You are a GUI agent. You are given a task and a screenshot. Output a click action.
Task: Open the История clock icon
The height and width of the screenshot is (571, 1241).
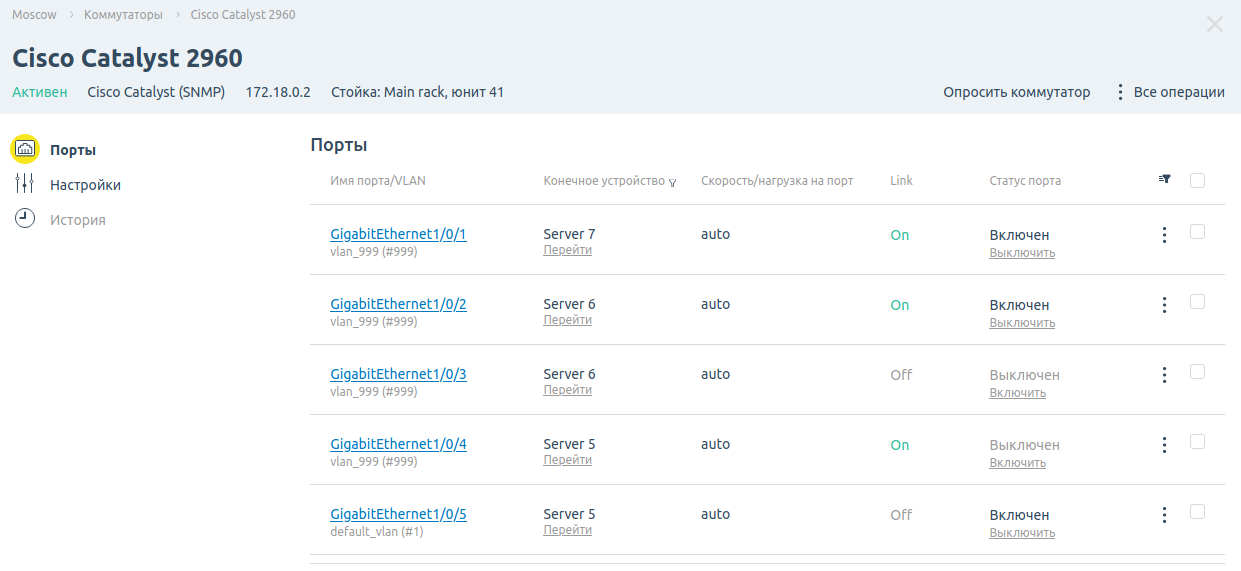point(25,219)
